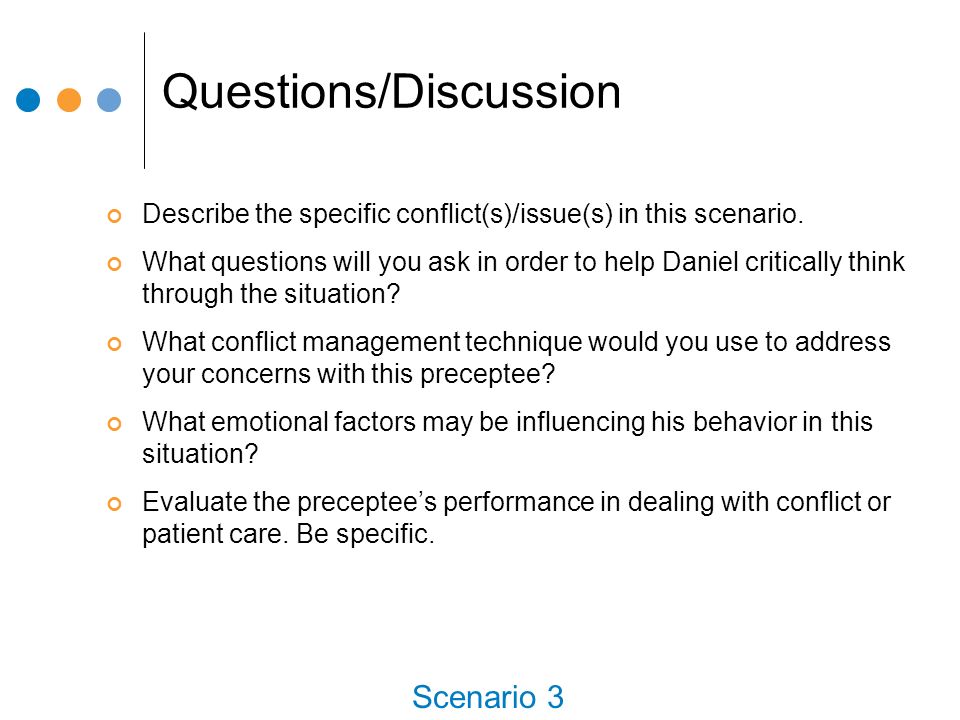Screen dimensions: 960x720
Task: Click the vertical divider line beside title
Action: (x=144, y=100)
